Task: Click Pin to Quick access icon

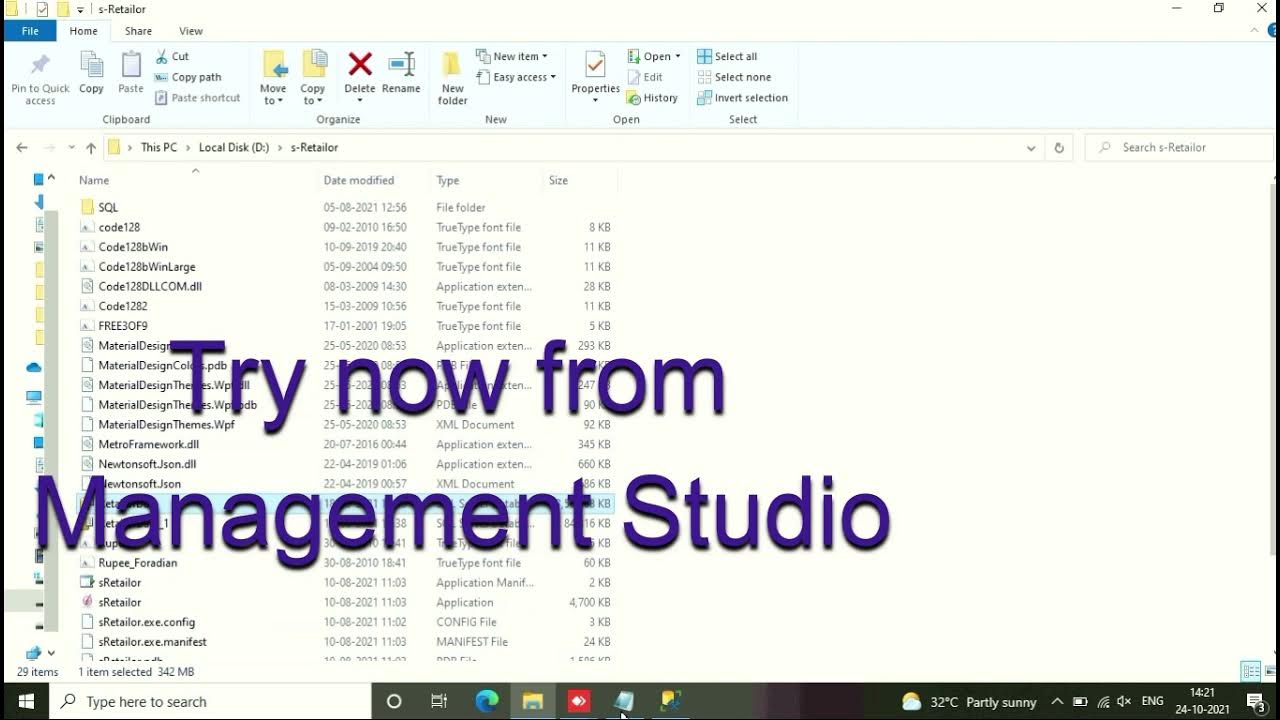Action: coord(40,66)
